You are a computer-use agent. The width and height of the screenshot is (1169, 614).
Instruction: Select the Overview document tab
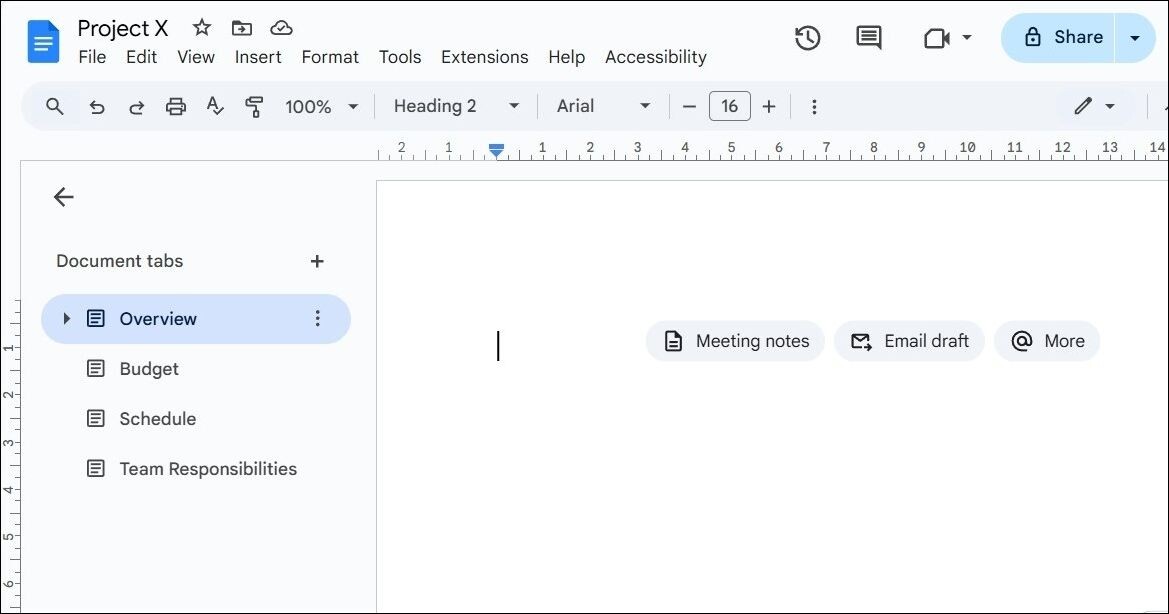tap(195, 319)
